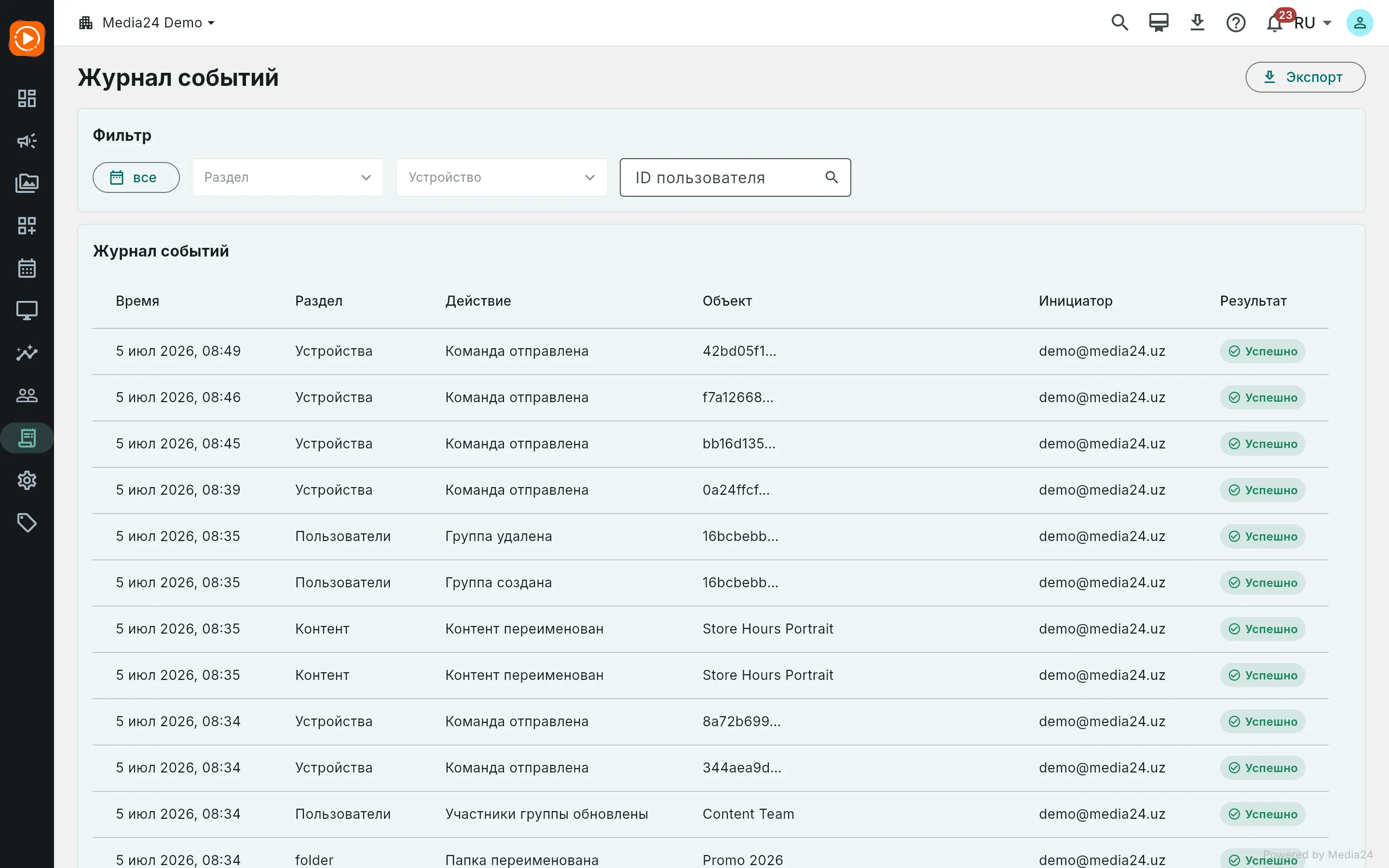The height and width of the screenshot is (868, 1389).
Task: Click the Время column header
Action: coord(138,301)
